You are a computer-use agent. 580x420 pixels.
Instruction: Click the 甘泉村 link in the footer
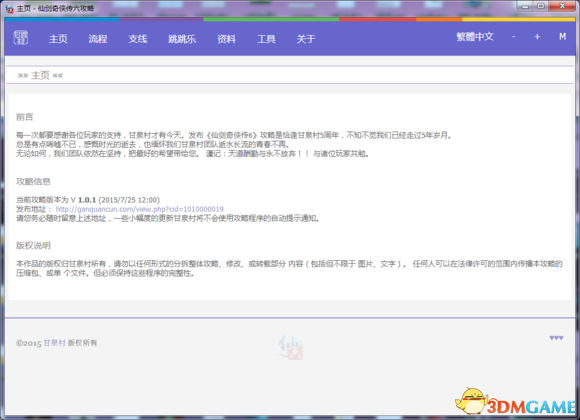pyautogui.click(x=54, y=343)
